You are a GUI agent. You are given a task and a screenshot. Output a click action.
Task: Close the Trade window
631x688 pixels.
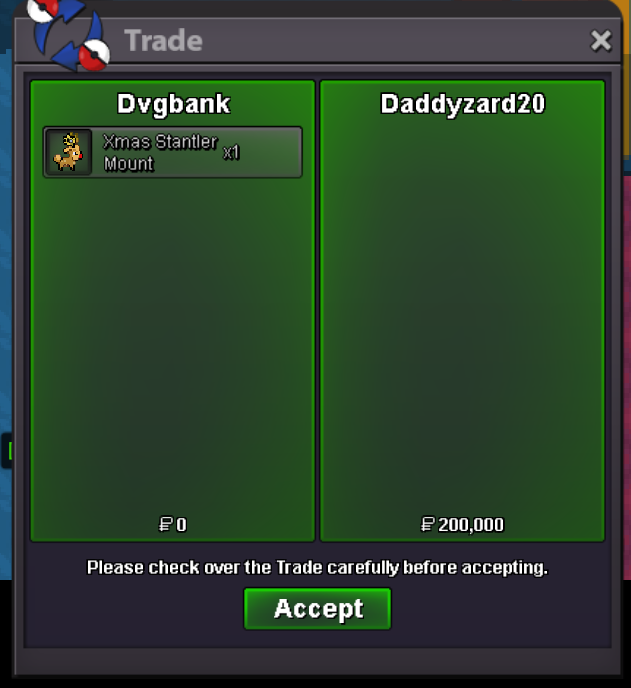[x=601, y=41]
